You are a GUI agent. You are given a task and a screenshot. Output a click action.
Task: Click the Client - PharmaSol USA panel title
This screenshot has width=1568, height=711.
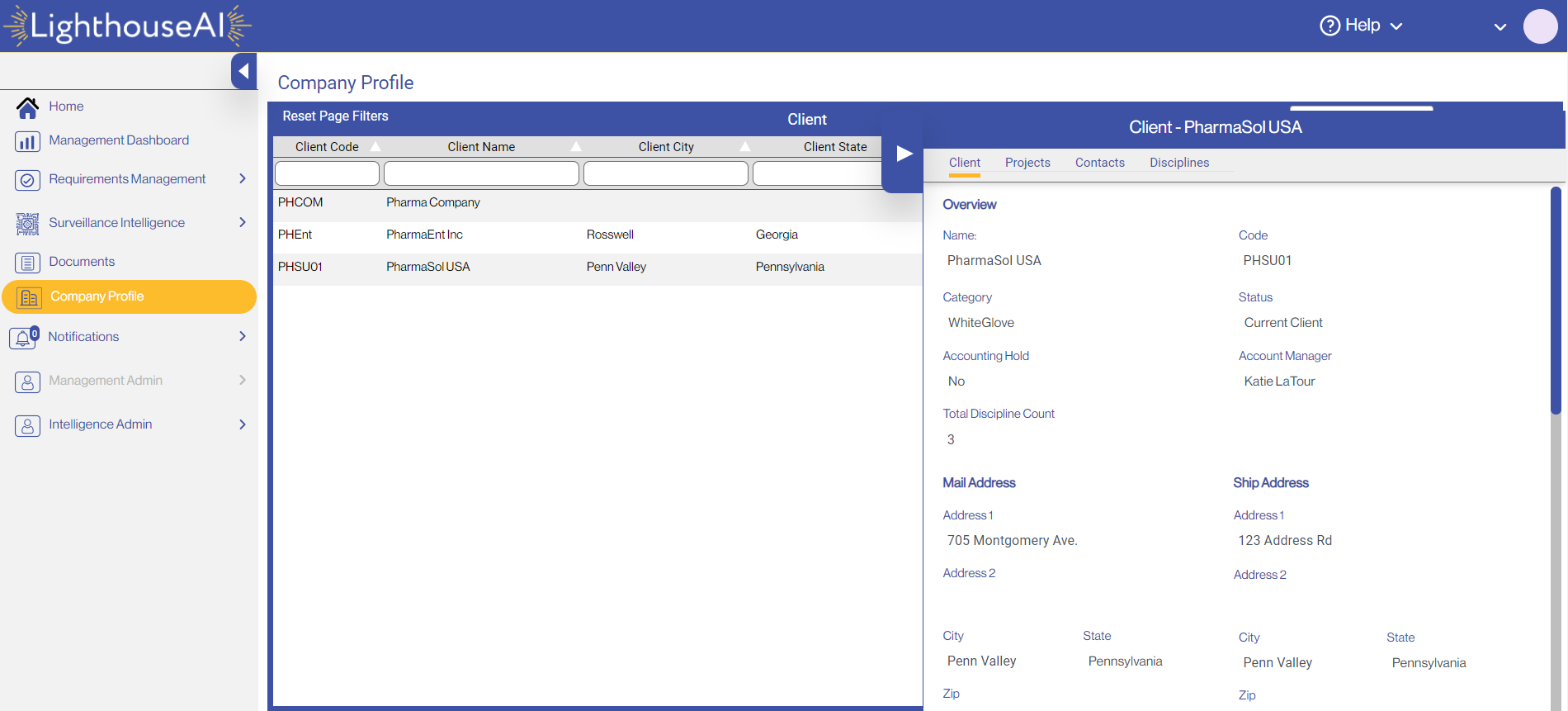coord(1216,127)
